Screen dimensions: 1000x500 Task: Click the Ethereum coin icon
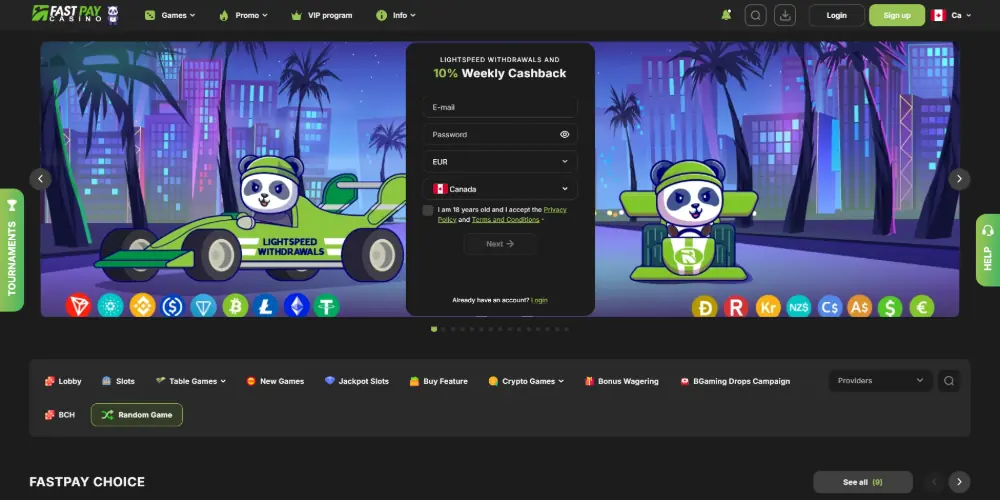tap(297, 305)
